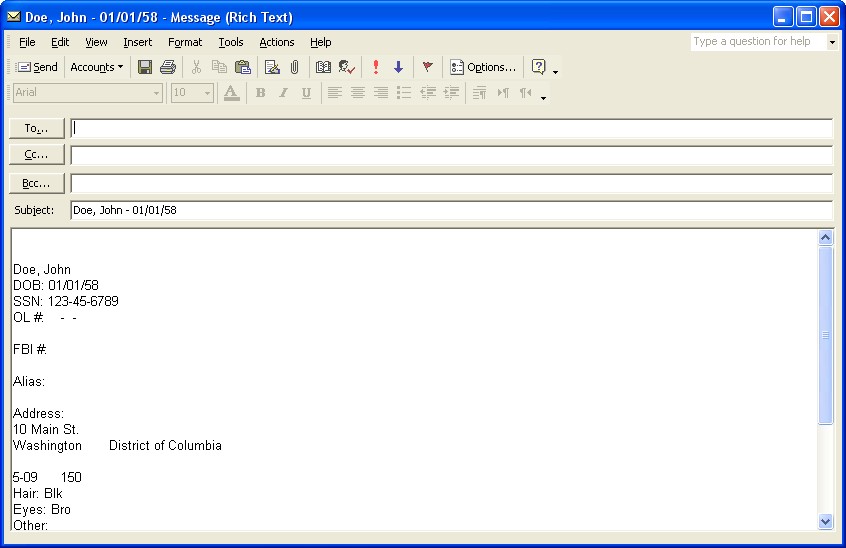Open the Address Book icon

(323, 67)
